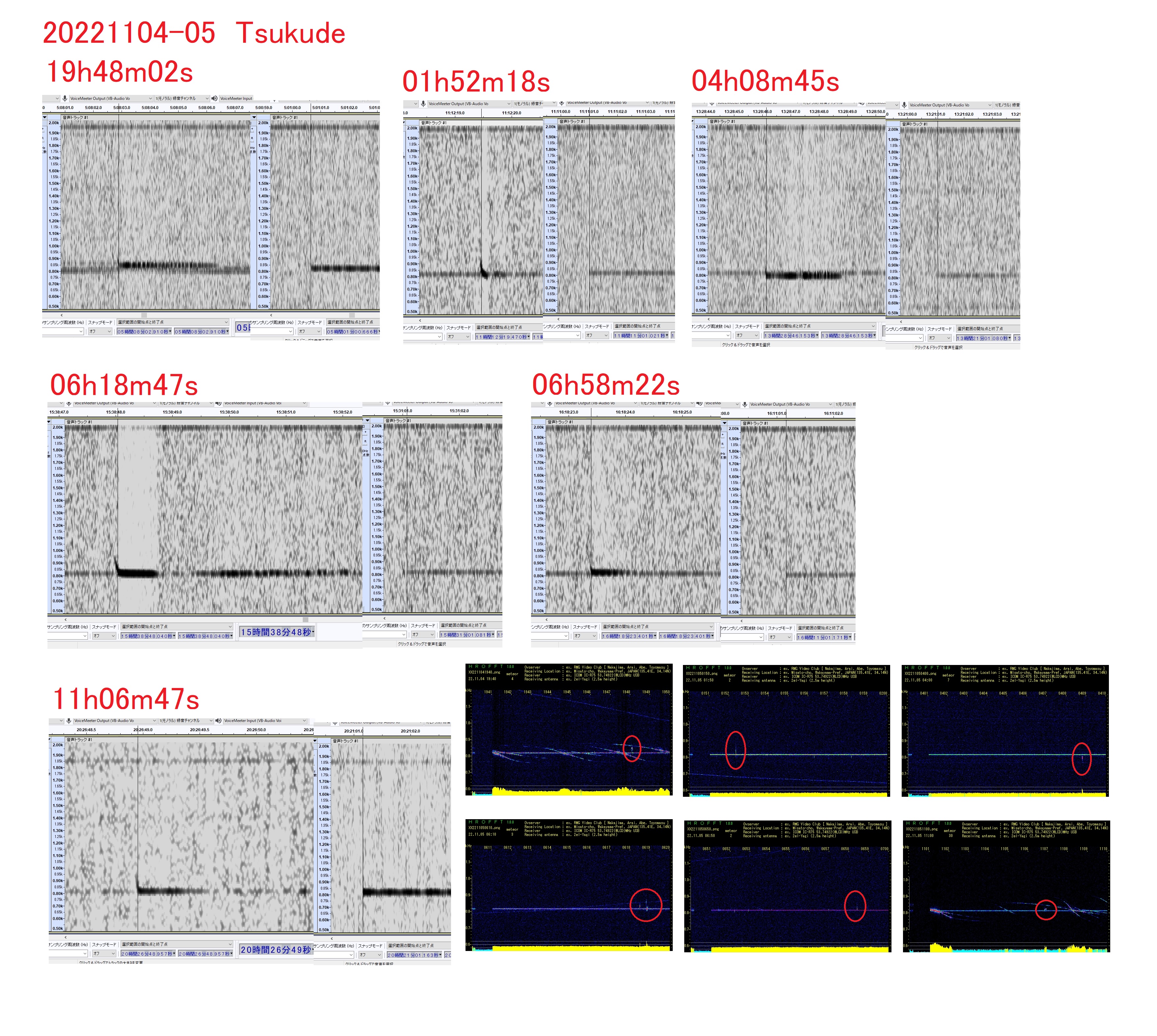Screen dimensions: 1157x1036
Task: Click speaker icon beside VoiceMeeter Input under 19h48m02s
Action: click(x=214, y=99)
